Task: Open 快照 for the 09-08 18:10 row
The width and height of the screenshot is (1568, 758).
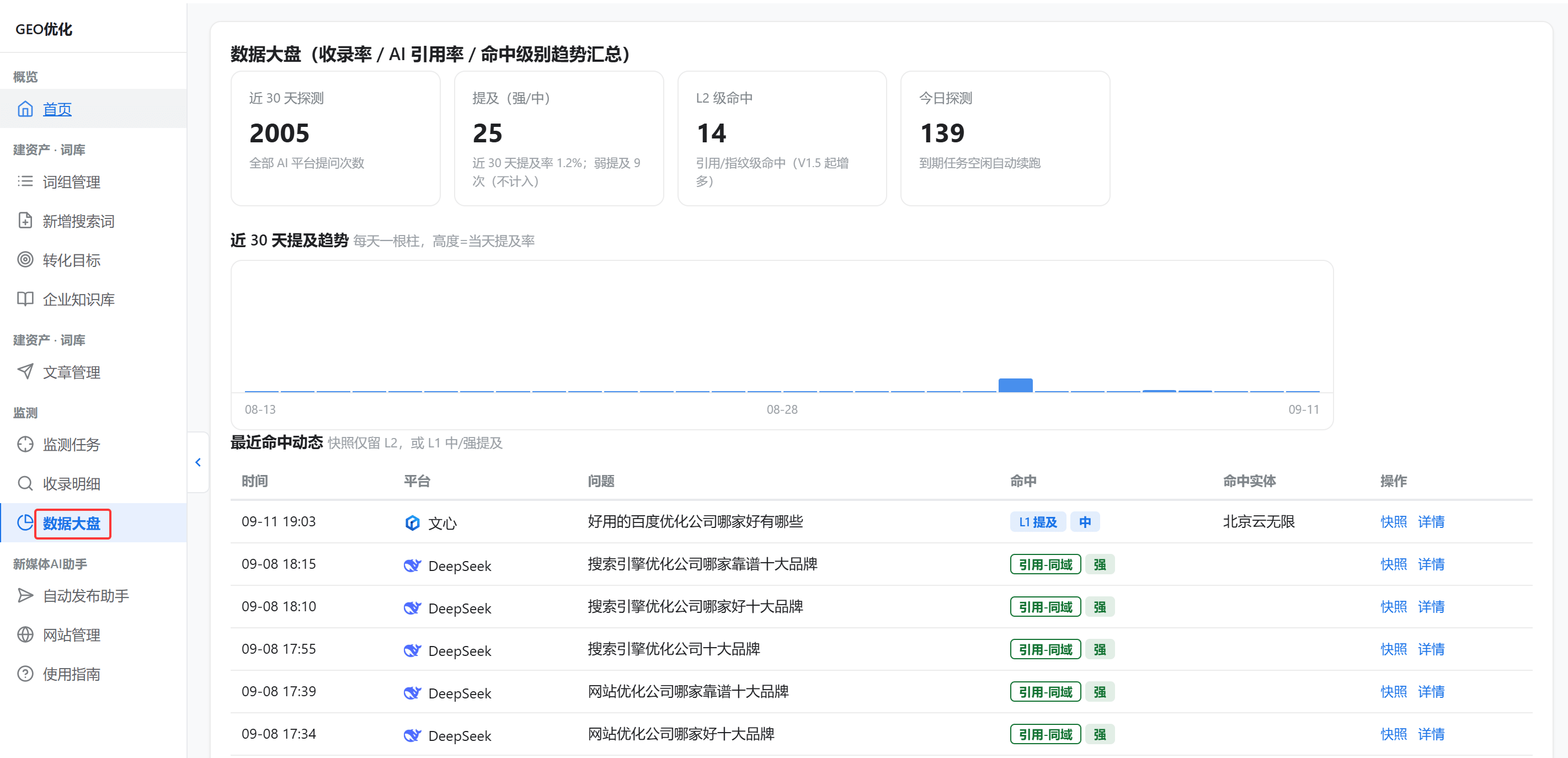Action: point(1393,607)
